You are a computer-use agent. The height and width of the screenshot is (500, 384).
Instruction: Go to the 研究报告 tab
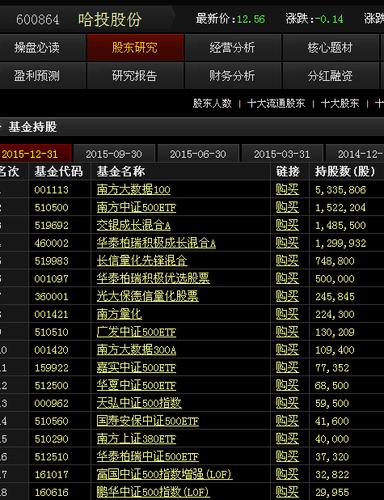click(x=135, y=76)
